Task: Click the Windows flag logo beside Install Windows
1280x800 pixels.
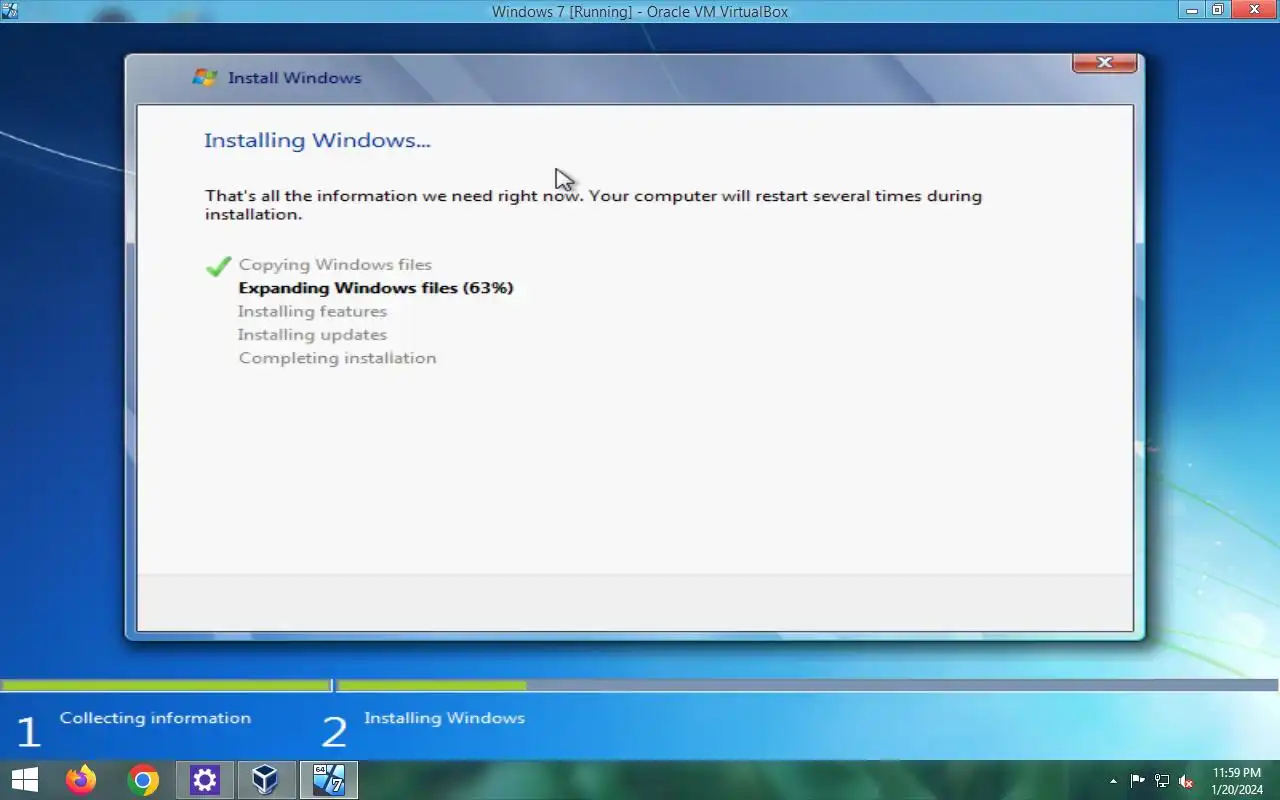Action: 205,78
